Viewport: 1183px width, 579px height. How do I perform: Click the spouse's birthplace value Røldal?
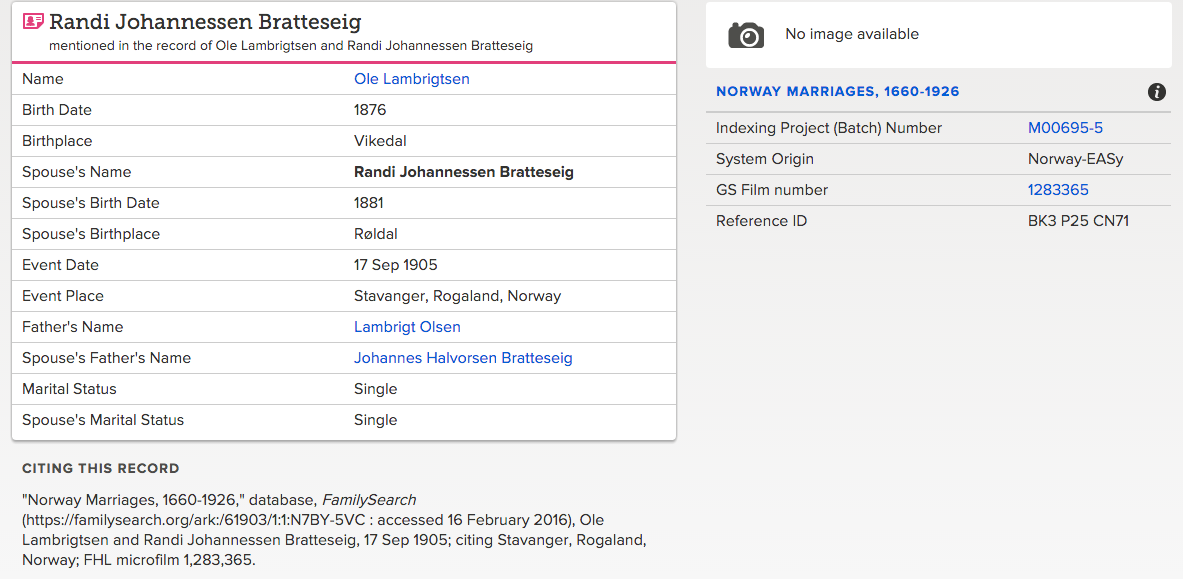(376, 234)
